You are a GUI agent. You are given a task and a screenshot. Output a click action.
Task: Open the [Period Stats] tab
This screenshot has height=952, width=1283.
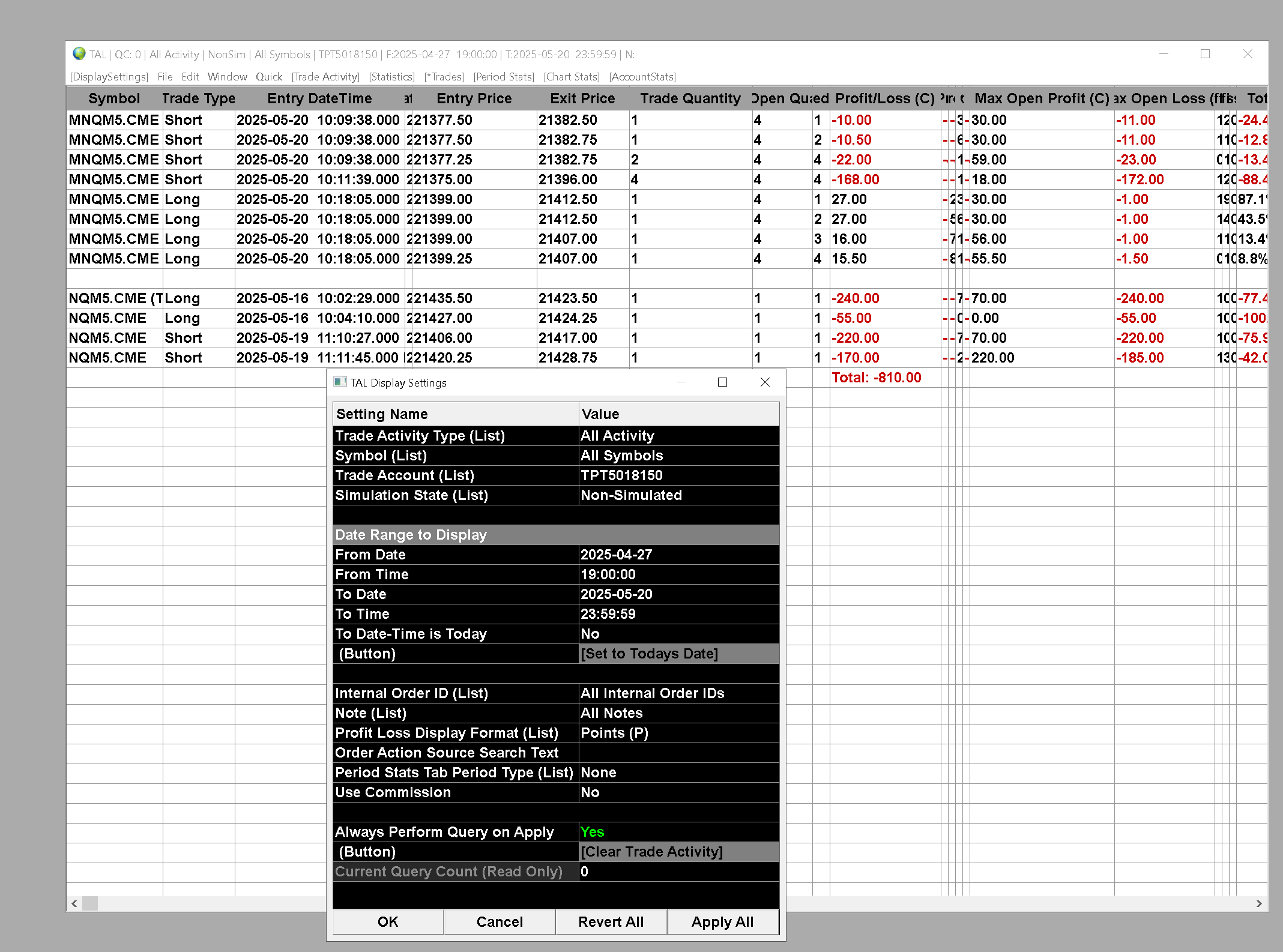(x=503, y=77)
